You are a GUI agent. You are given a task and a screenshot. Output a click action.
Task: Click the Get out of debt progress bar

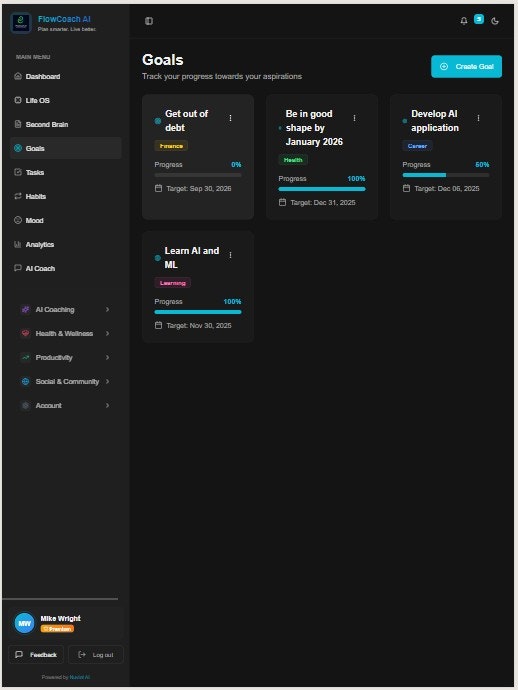click(198, 175)
